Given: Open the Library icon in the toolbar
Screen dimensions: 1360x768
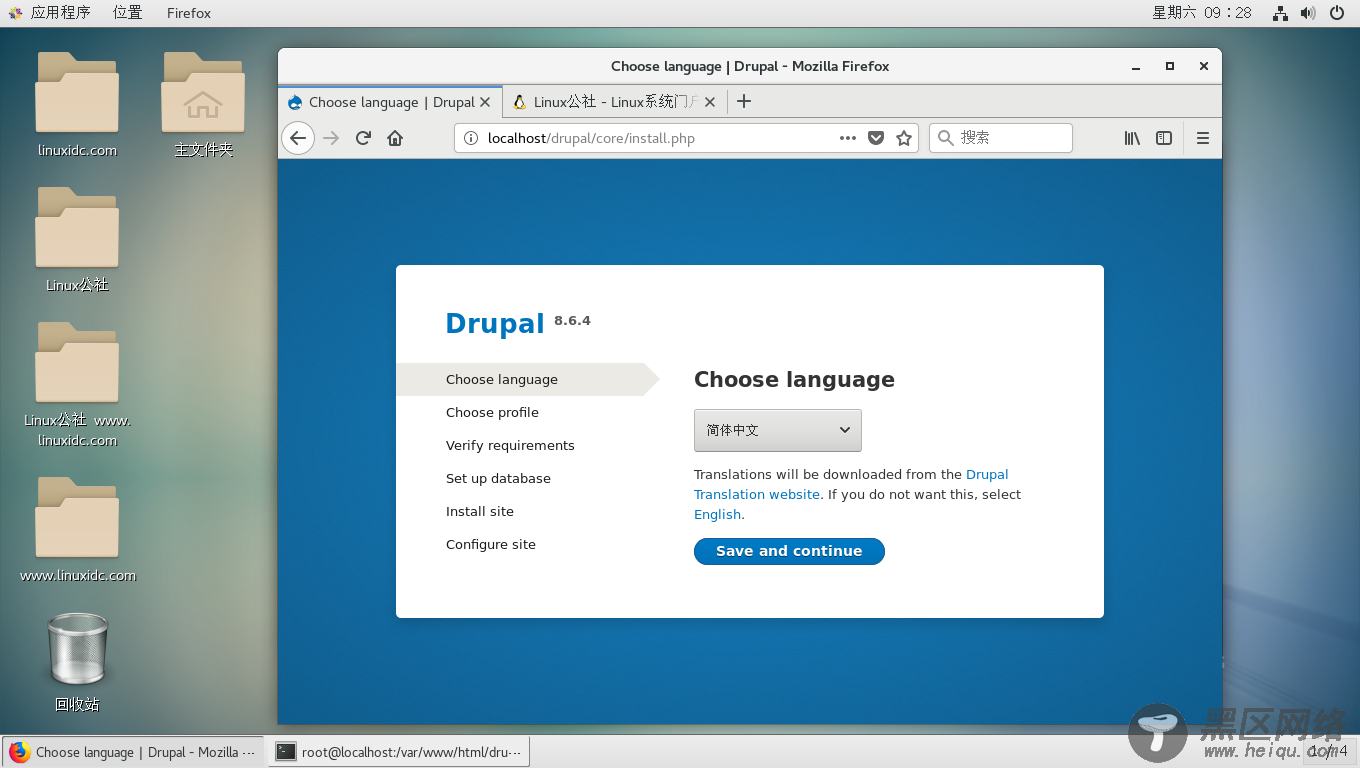Looking at the screenshot, I should (x=1132, y=138).
